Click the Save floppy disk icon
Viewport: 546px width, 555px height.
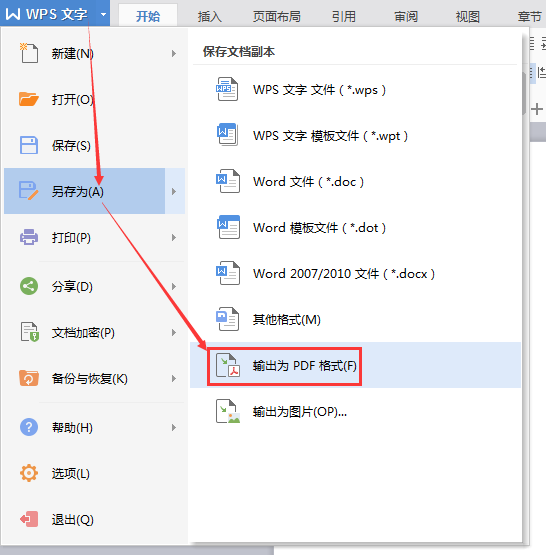pyautogui.click(x=29, y=145)
